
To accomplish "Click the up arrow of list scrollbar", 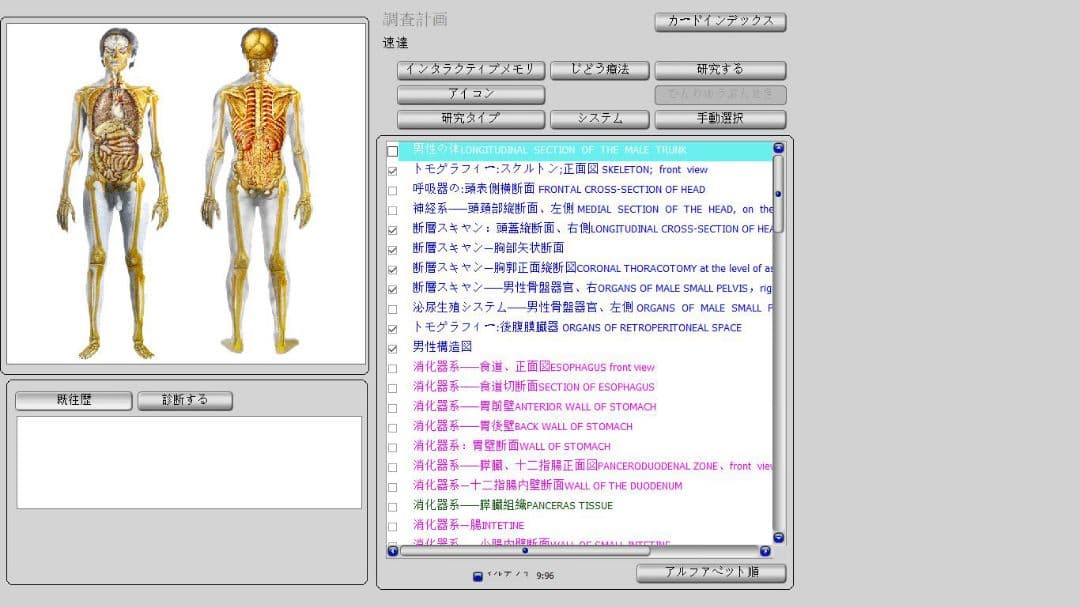I will (x=778, y=147).
